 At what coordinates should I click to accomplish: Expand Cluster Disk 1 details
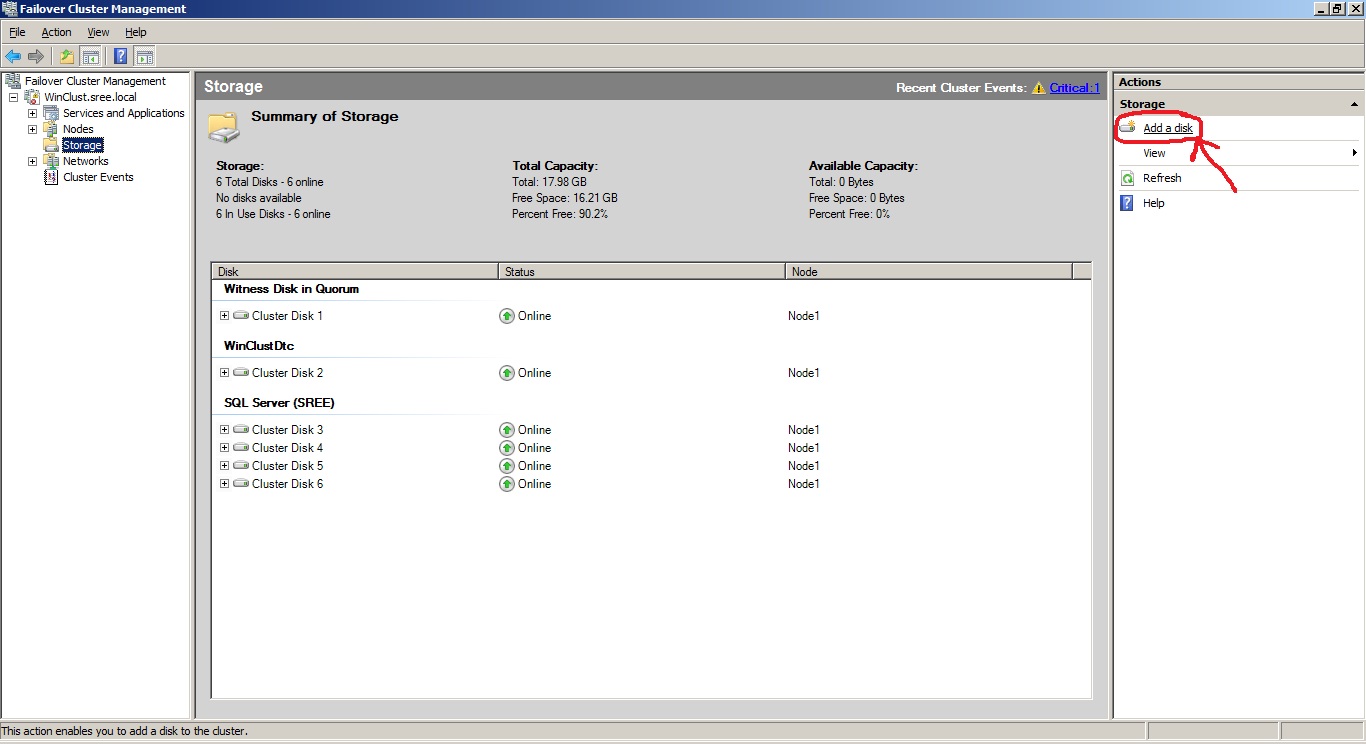[x=225, y=316]
